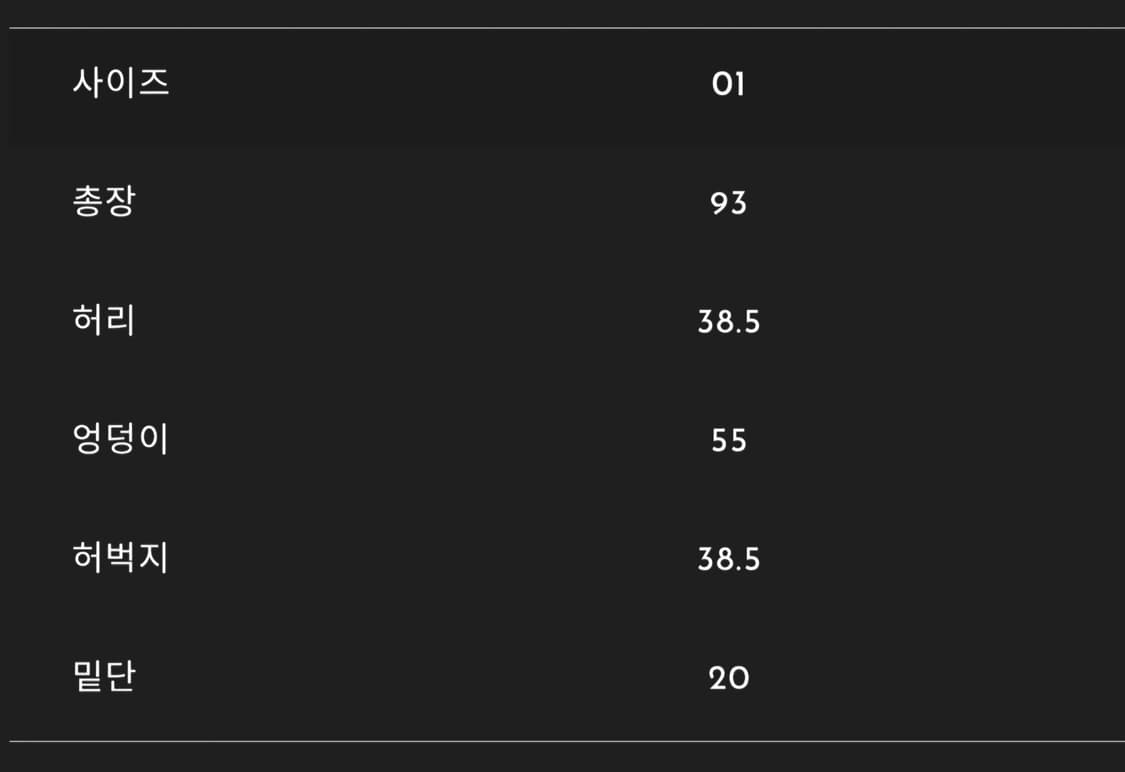Viewport: 1125px width, 772px height.
Task: Click the 밑단 label
Action: point(104,677)
